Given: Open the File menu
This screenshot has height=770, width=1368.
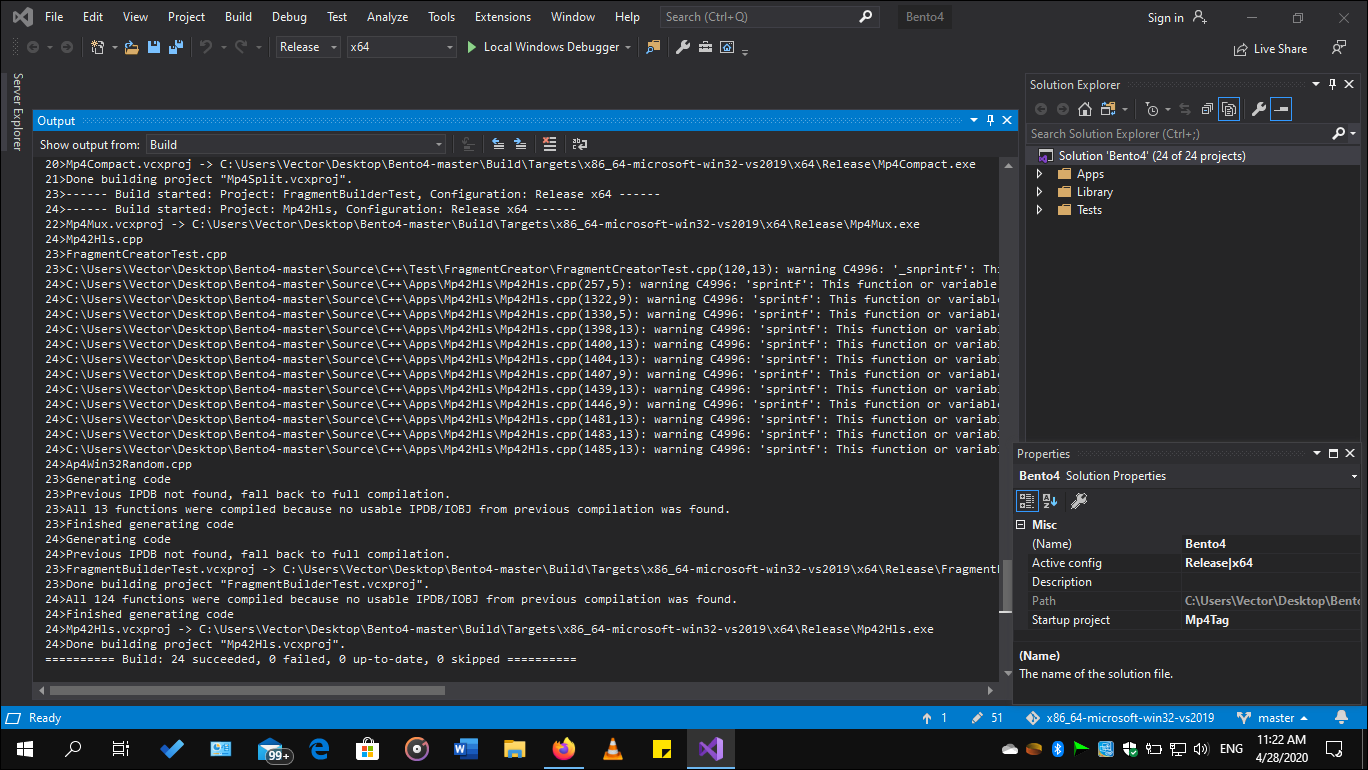Looking at the screenshot, I should click(x=54, y=17).
